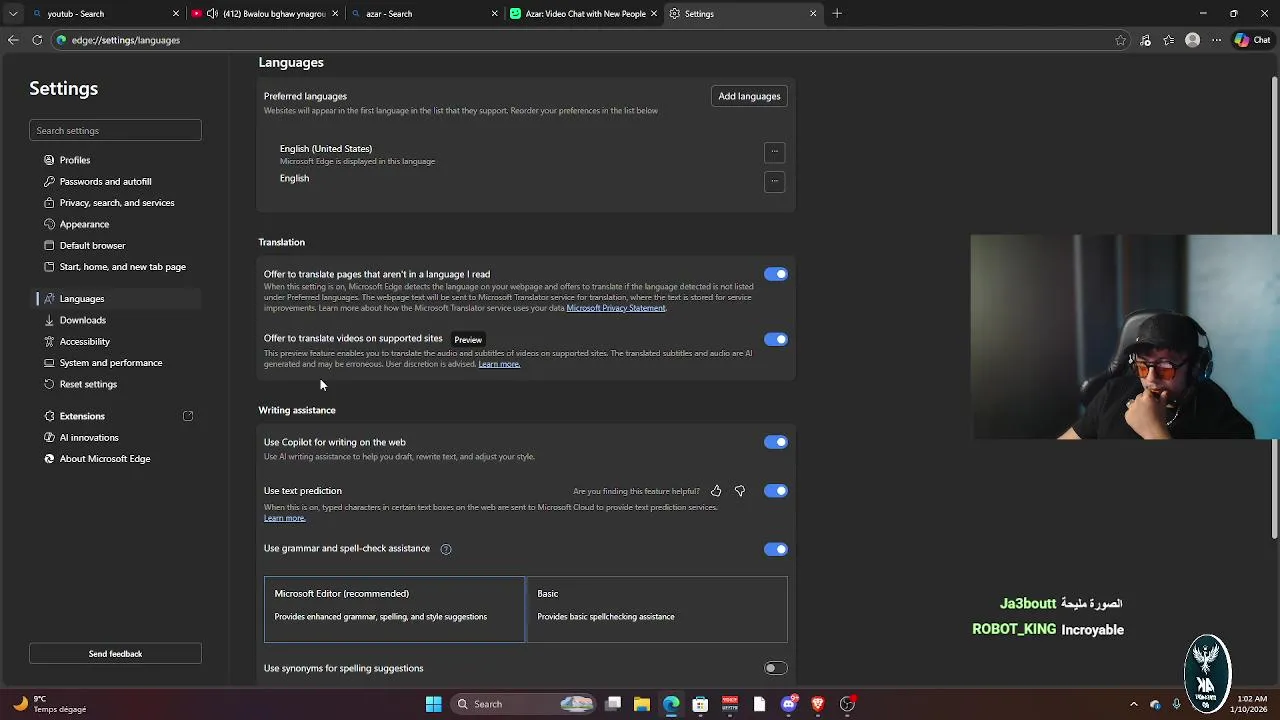Switch to the 'azar - Search' tab

click(424, 14)
